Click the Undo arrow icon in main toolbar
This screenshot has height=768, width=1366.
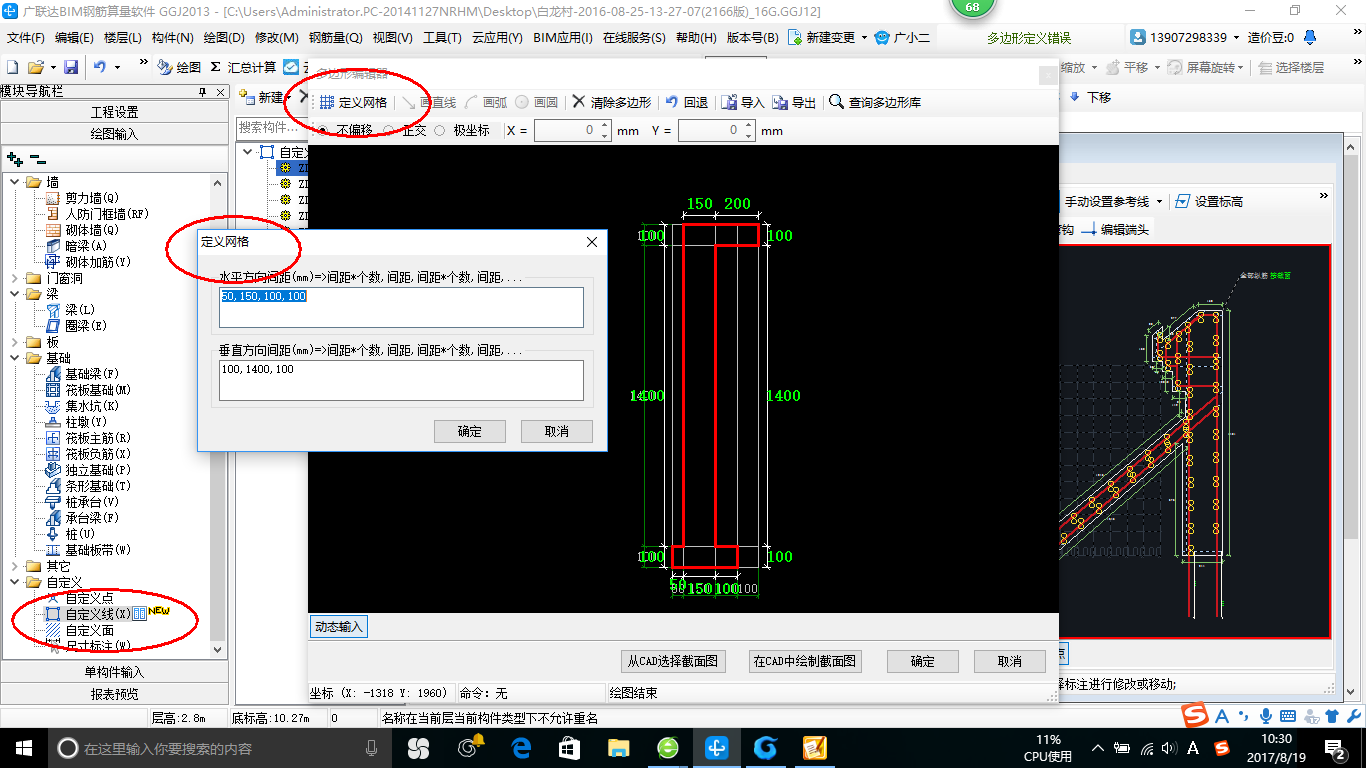[x=100, y=67]
